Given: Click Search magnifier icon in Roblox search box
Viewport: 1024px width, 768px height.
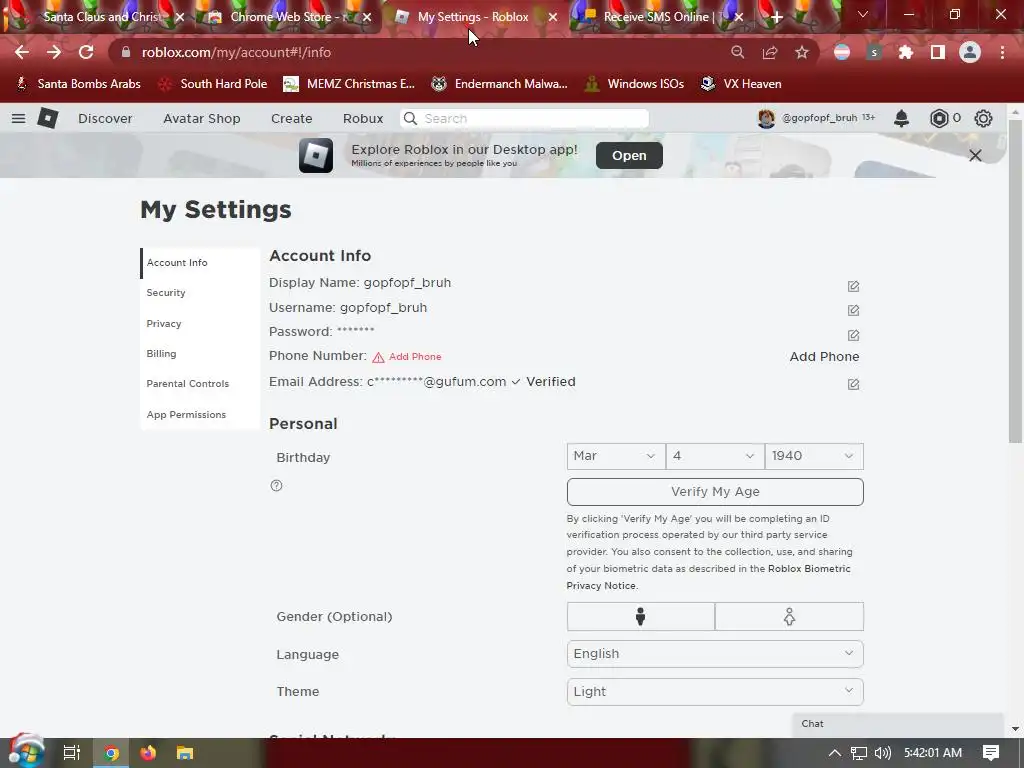Looking at the screenshot, I should [410, 118].
